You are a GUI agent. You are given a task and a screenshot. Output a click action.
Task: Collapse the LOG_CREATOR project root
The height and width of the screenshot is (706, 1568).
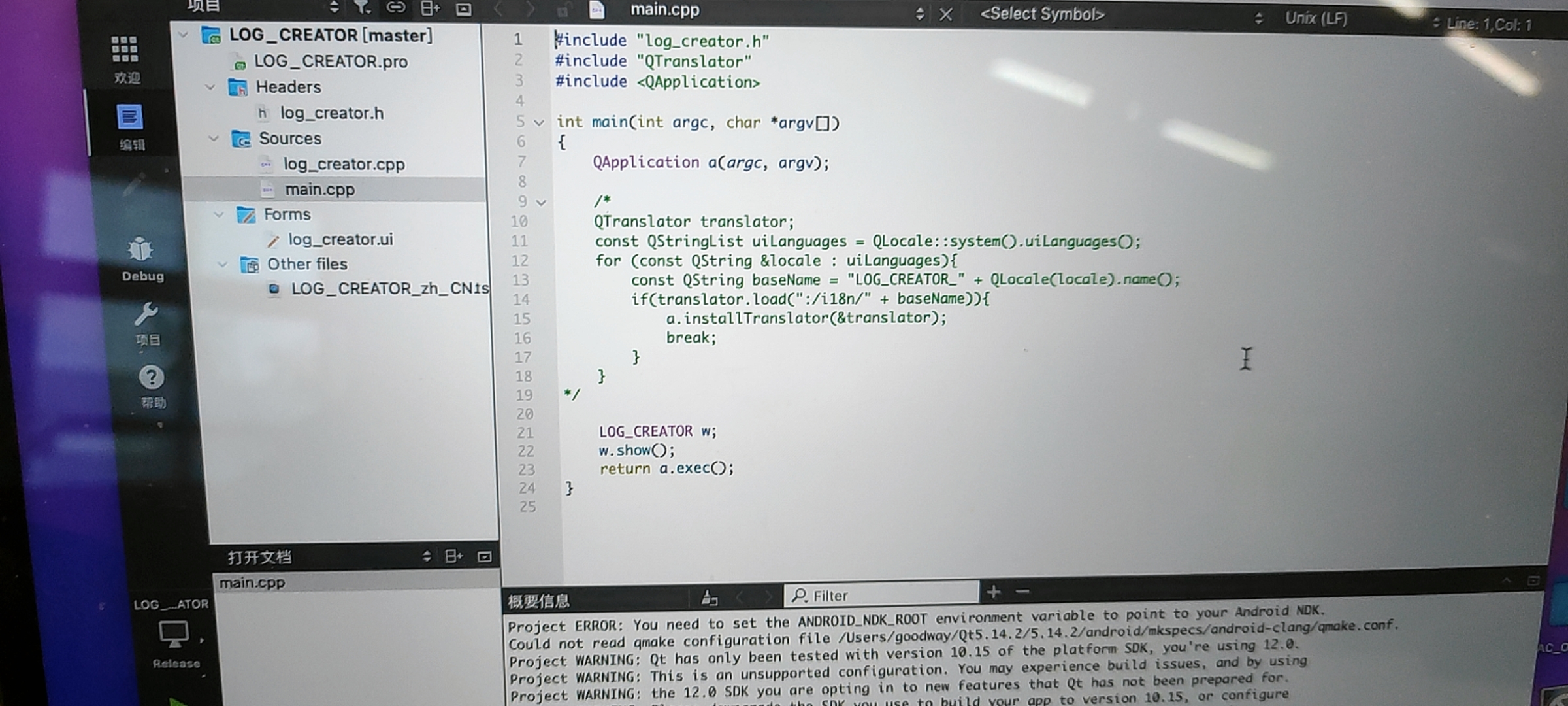[x=184, y=35]
